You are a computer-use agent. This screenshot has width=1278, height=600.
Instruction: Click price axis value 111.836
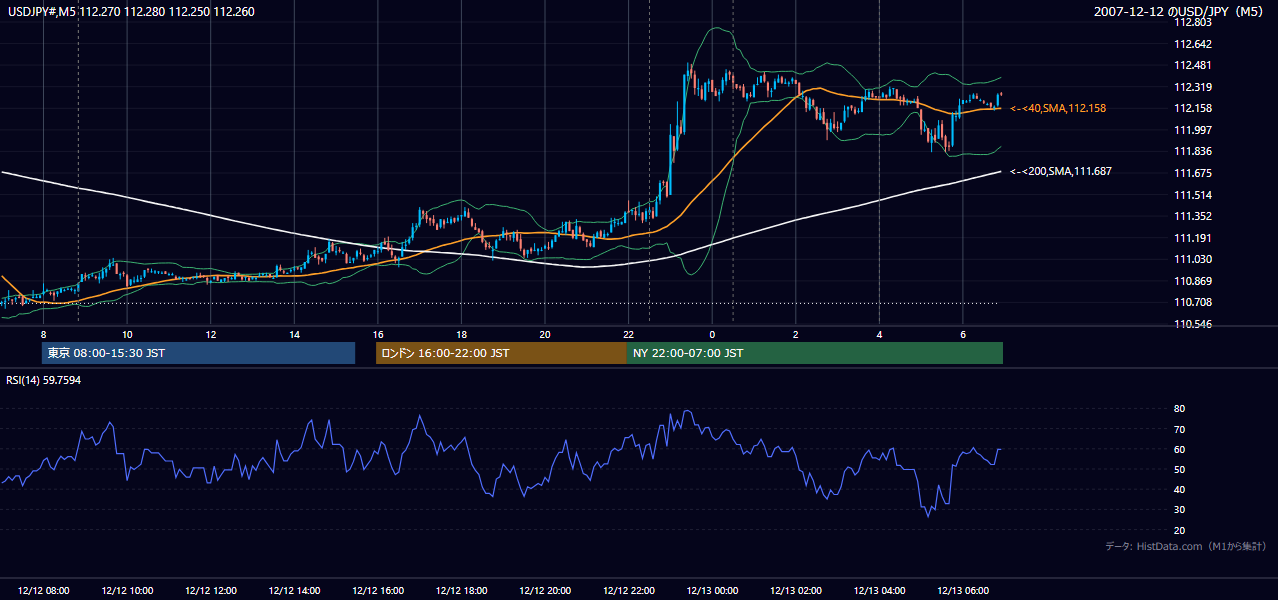[x=1193, y=151]
